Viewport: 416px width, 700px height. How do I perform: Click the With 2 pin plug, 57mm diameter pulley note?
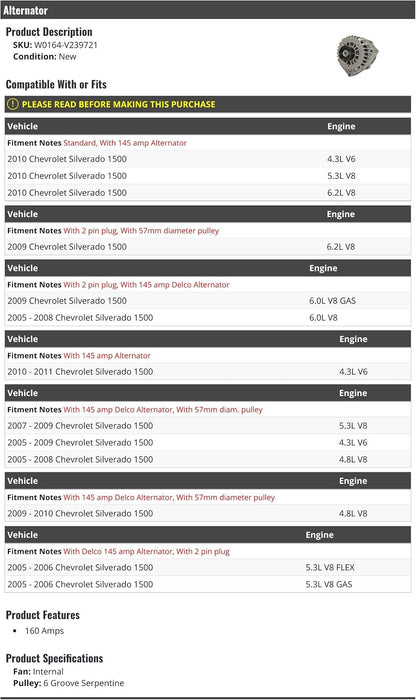click(141, 231)
